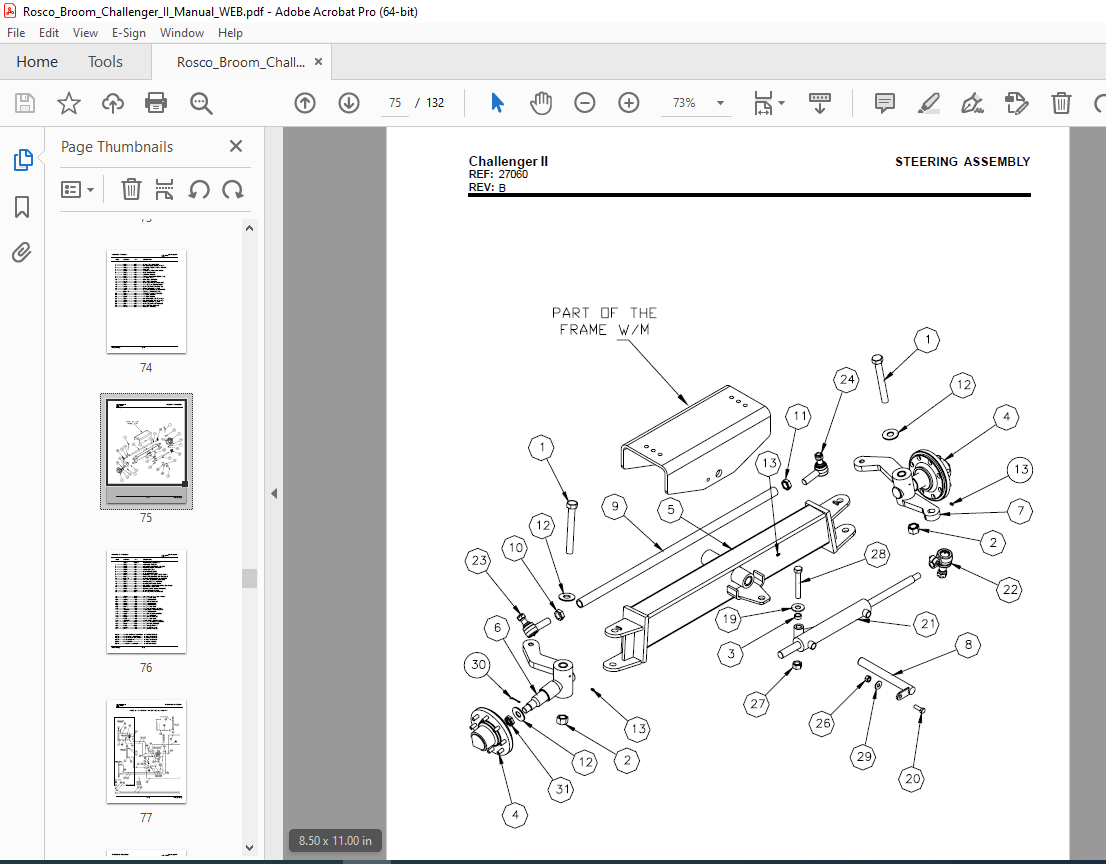Viewport: 1106px width, 864px height.
Task: Click the thumbnails scrollbar handle
Action: (249, 578)
